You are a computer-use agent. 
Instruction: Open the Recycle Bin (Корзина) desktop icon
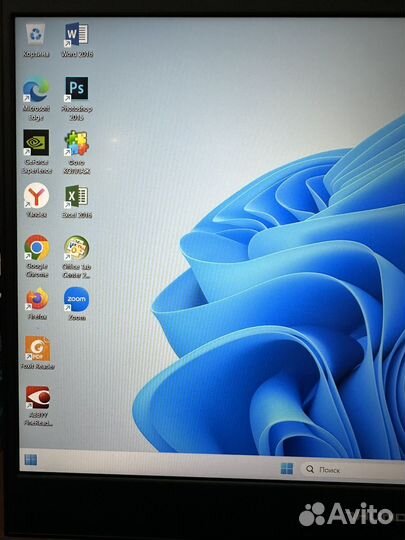[x=36, y=40]
